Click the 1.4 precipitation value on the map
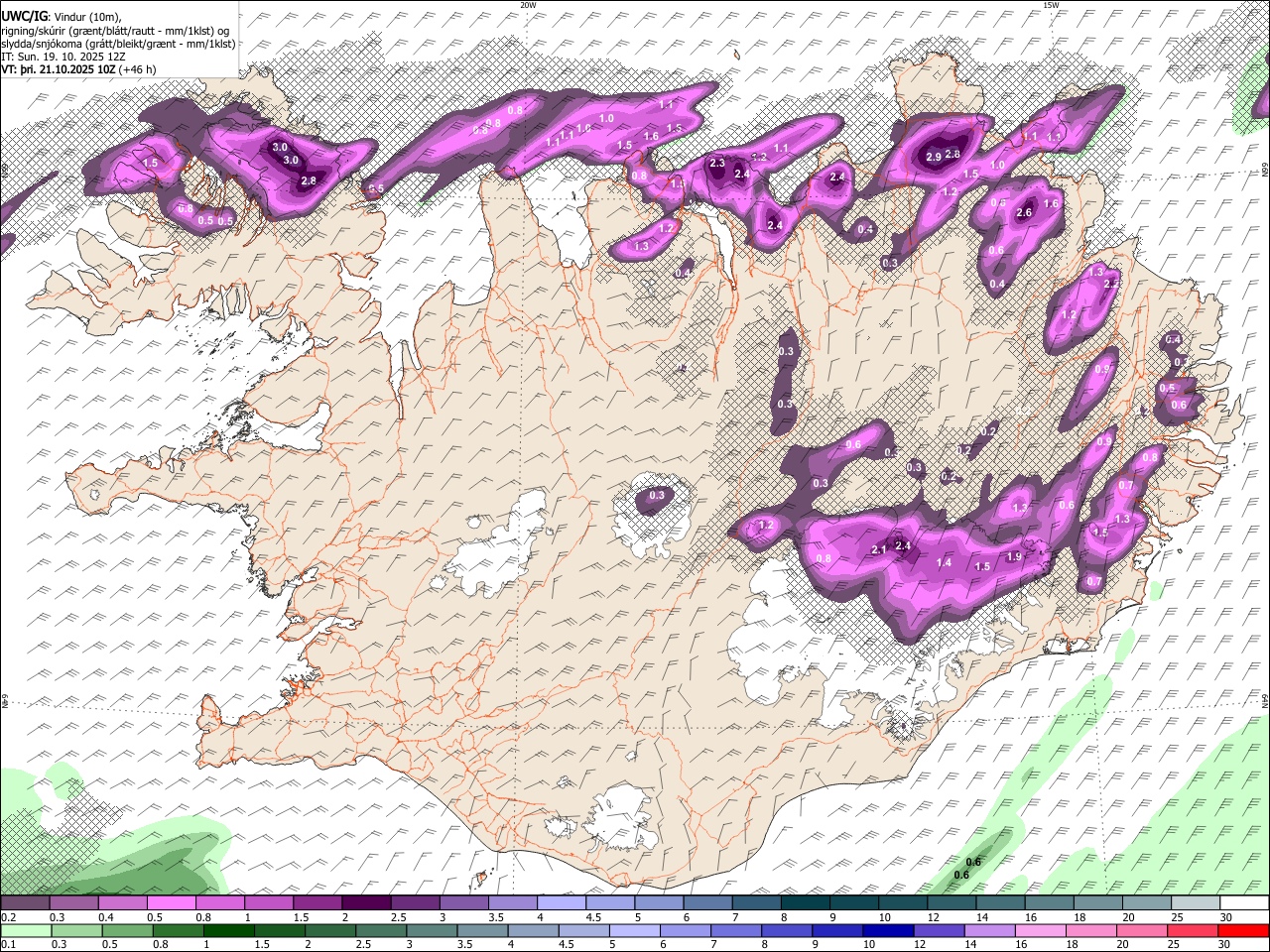 (945, 562)
